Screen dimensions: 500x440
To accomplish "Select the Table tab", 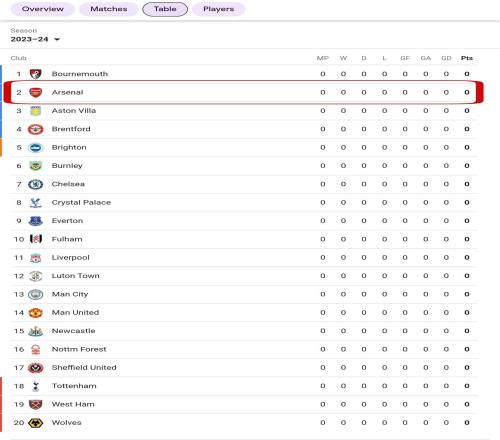I will click(165, 9).
